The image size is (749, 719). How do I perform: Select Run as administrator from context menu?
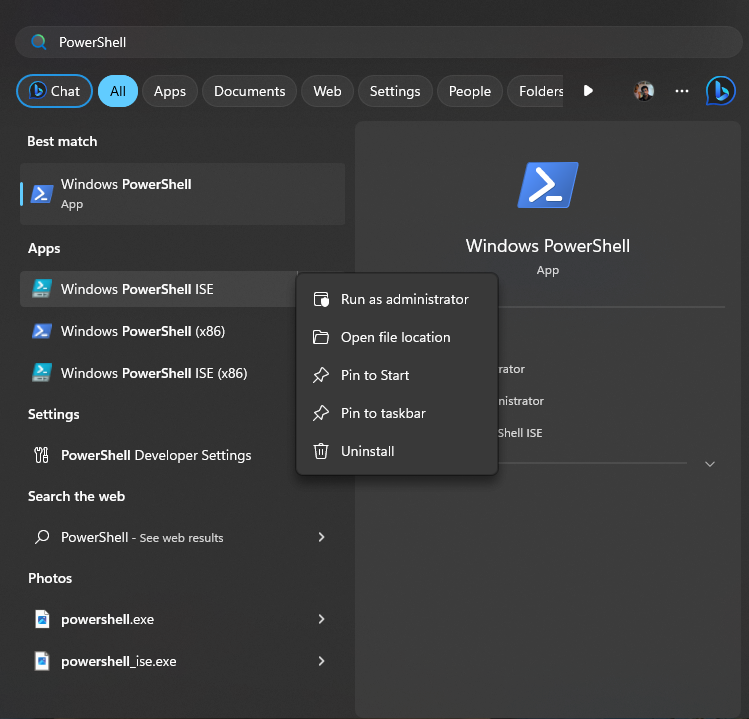(404, 299)
